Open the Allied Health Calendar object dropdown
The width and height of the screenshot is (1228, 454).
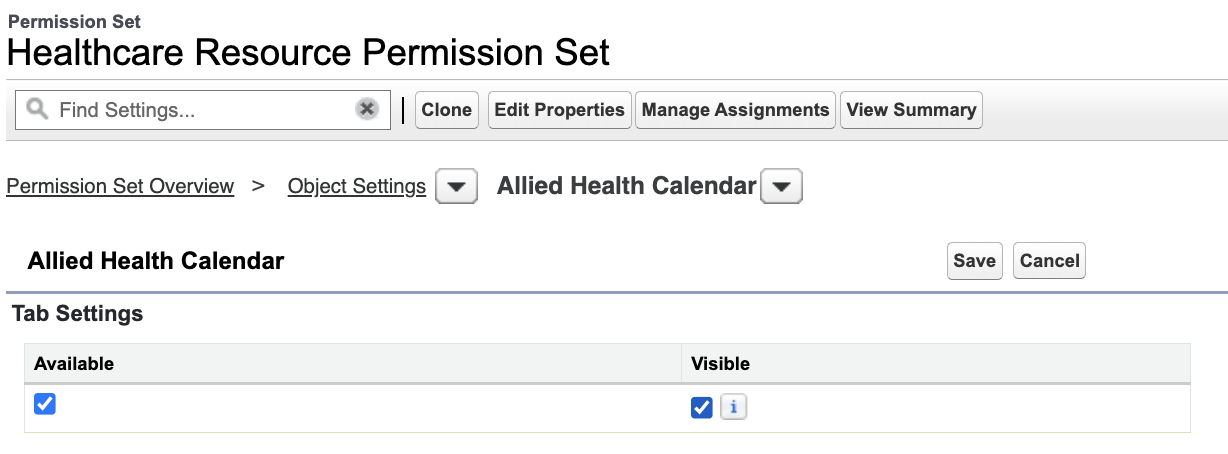(782, 187)
